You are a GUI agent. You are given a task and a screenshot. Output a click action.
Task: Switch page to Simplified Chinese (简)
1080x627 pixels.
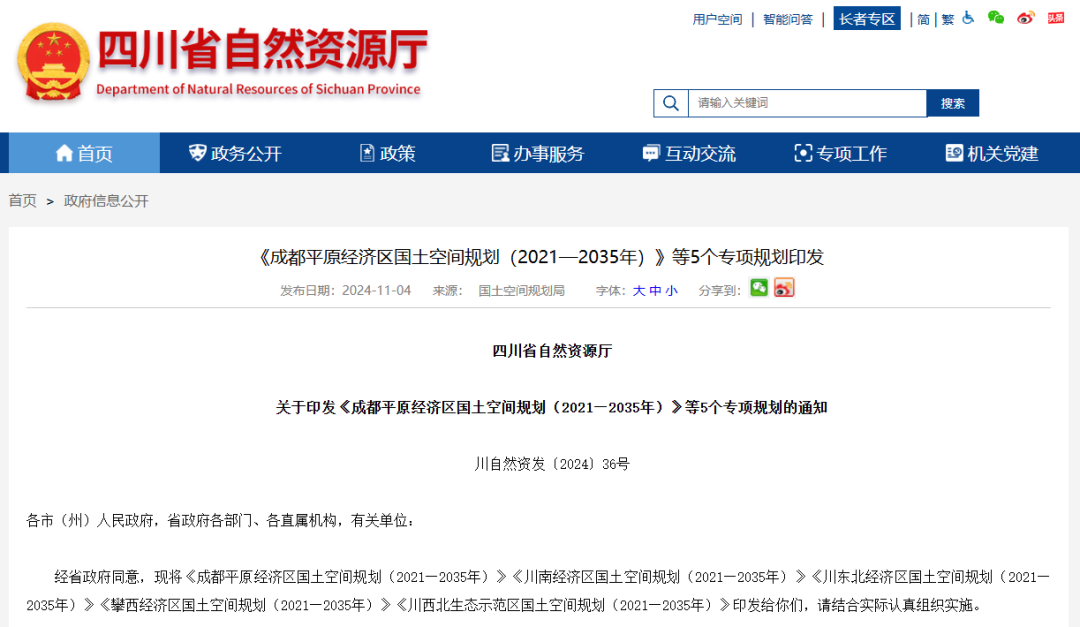pos(923,18)
